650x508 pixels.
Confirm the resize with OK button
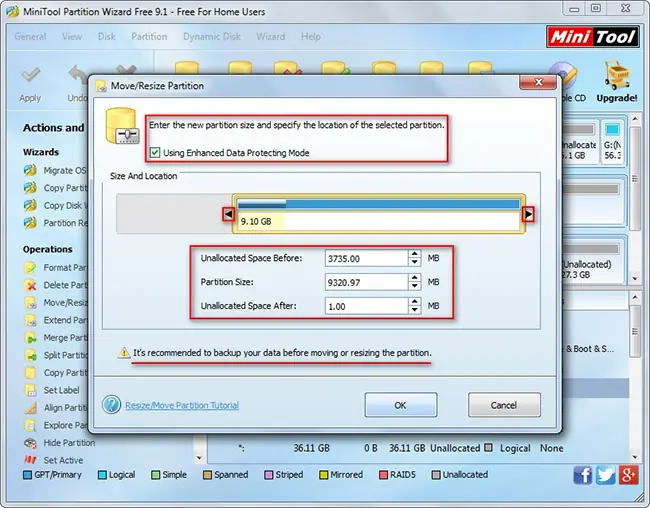click(400, 405)
